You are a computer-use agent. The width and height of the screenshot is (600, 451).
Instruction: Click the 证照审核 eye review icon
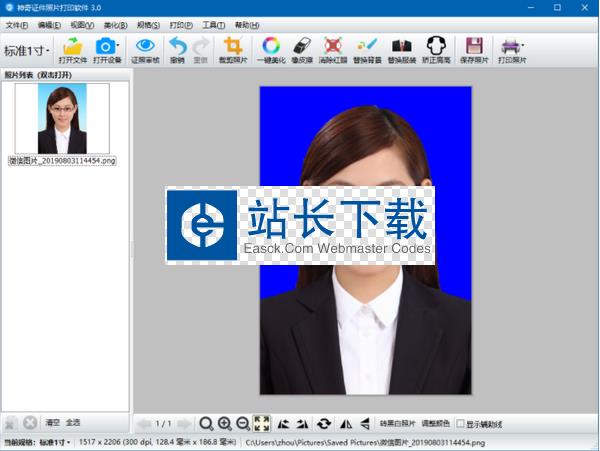pyautogui.click(x=145, y=46)
